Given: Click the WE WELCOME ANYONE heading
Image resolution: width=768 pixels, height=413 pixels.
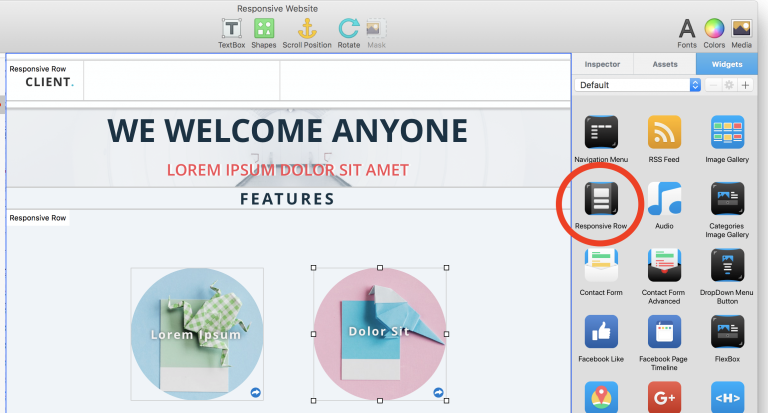Looking at the screenshot, I should coord(288,131).
